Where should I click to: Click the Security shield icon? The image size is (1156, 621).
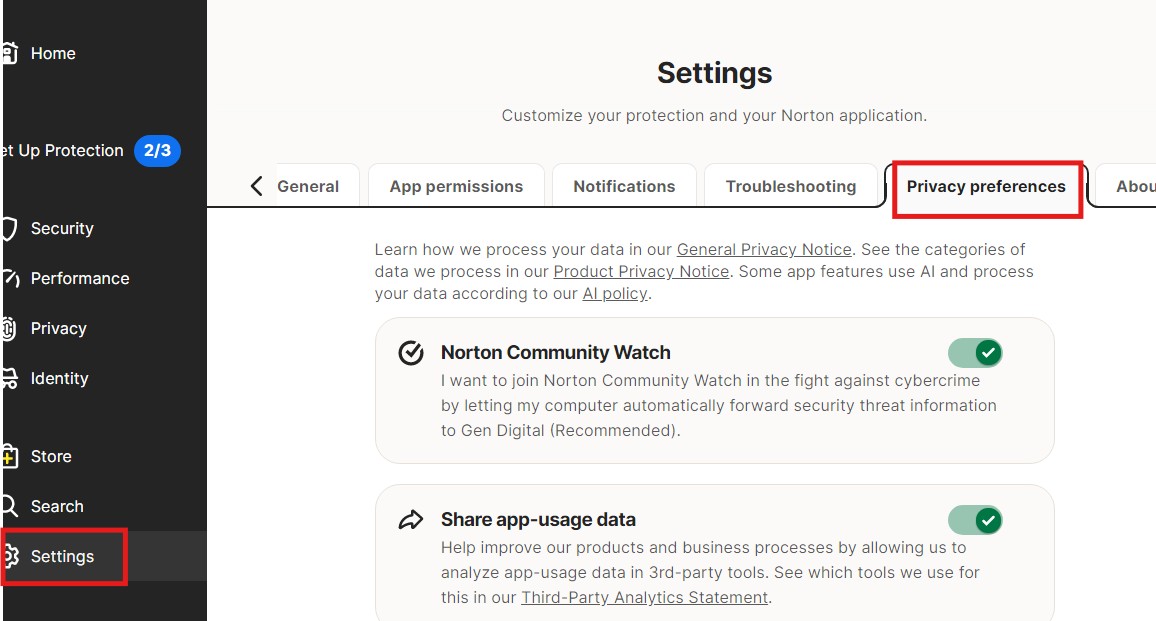[10, 229]
